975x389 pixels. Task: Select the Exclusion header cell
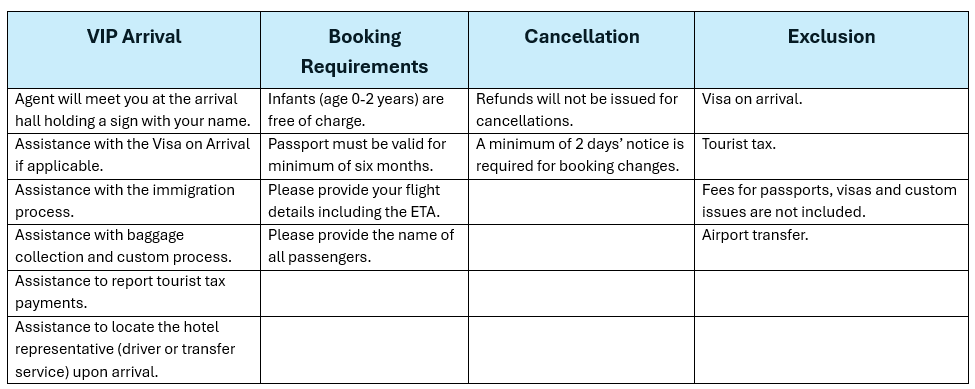(x=831, y=50)
